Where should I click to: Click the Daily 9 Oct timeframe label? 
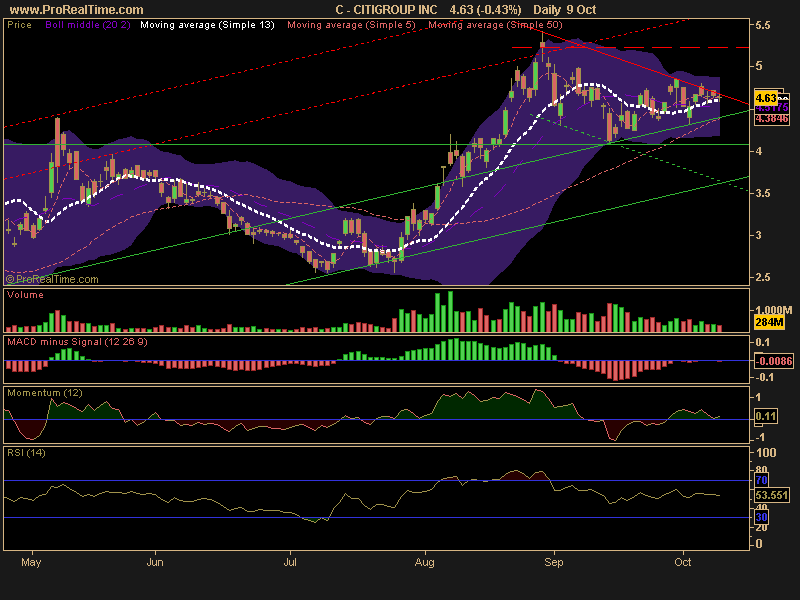[x=564, y=10]
